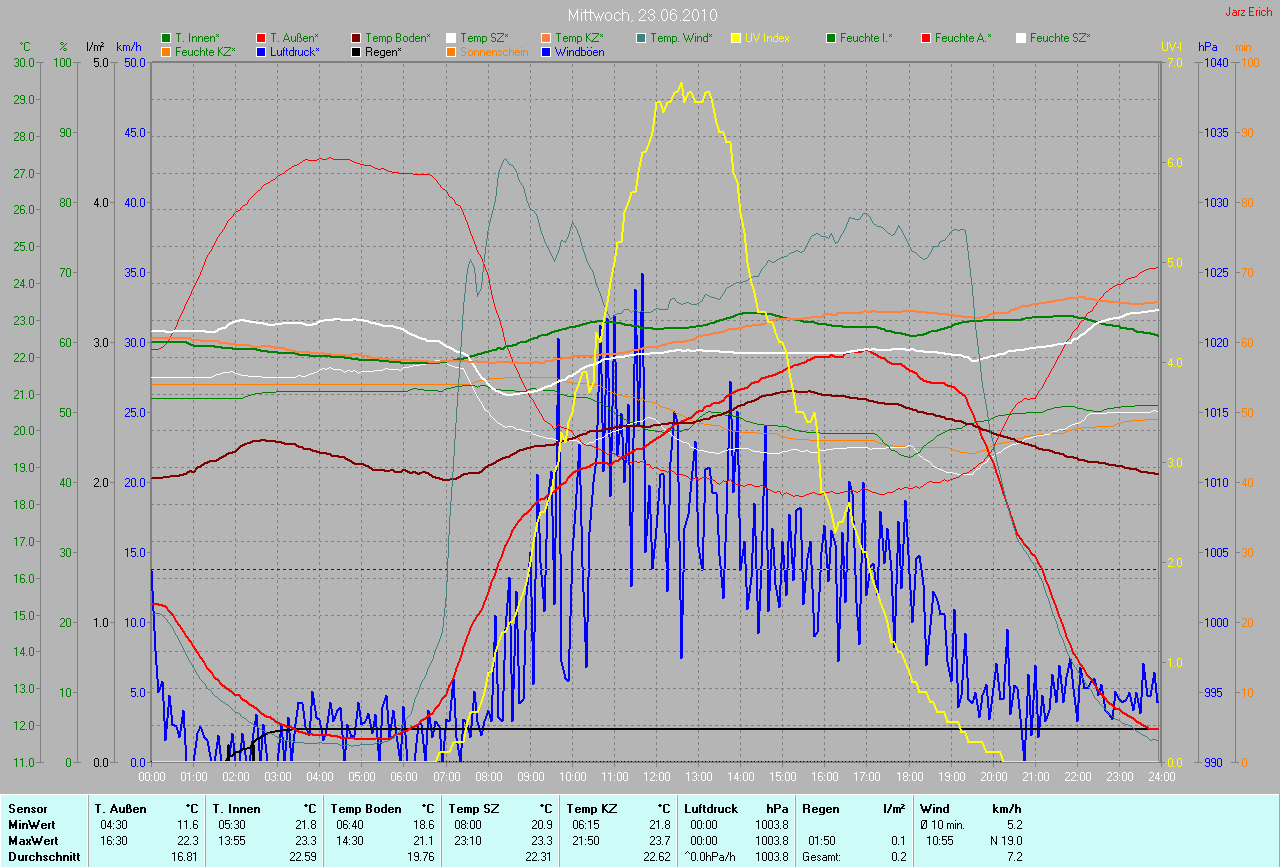Select the Luftdruck column header in table
1280x867 pixels.
pos(711,808)
